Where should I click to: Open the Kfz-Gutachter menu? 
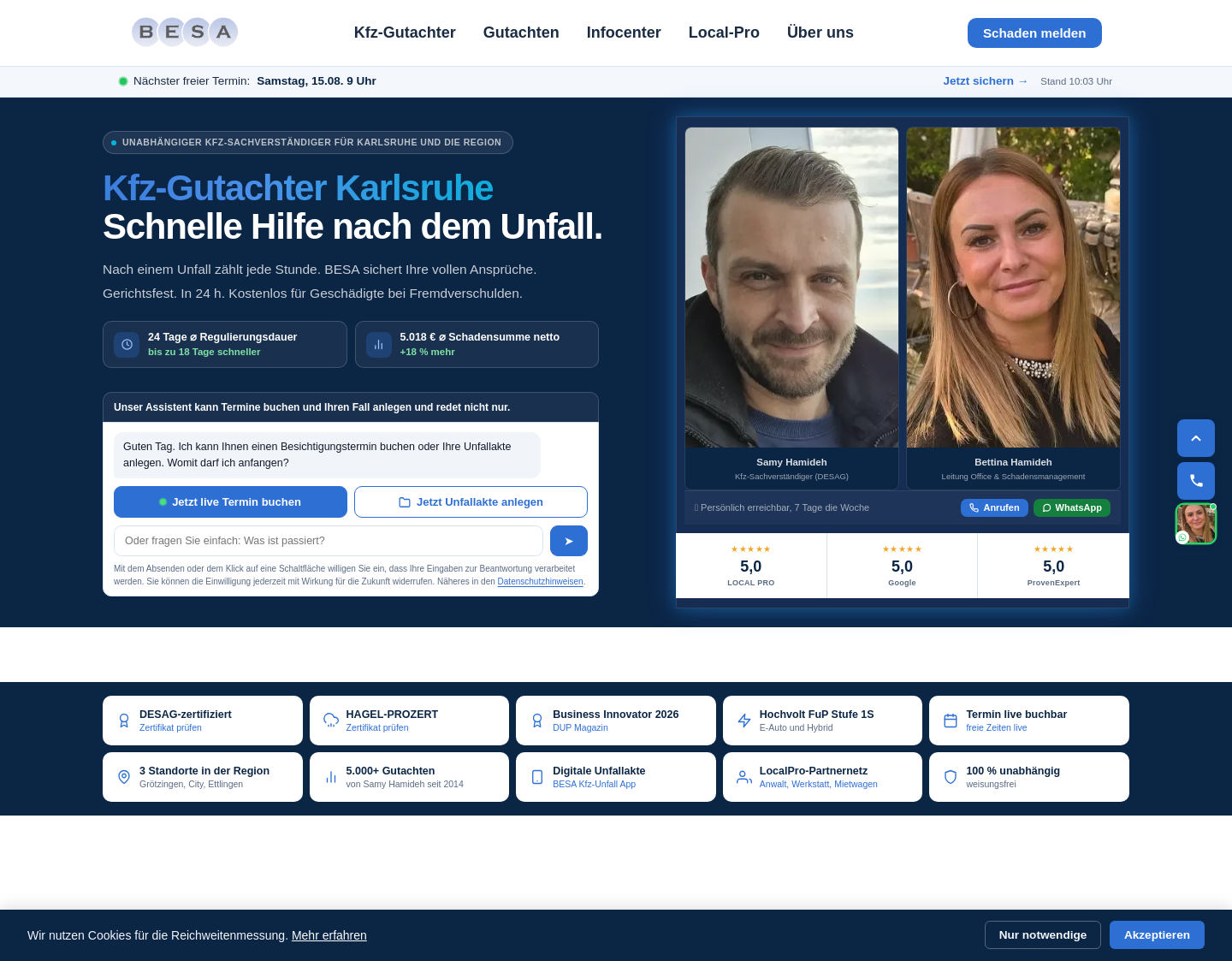(x=405, y=33)
